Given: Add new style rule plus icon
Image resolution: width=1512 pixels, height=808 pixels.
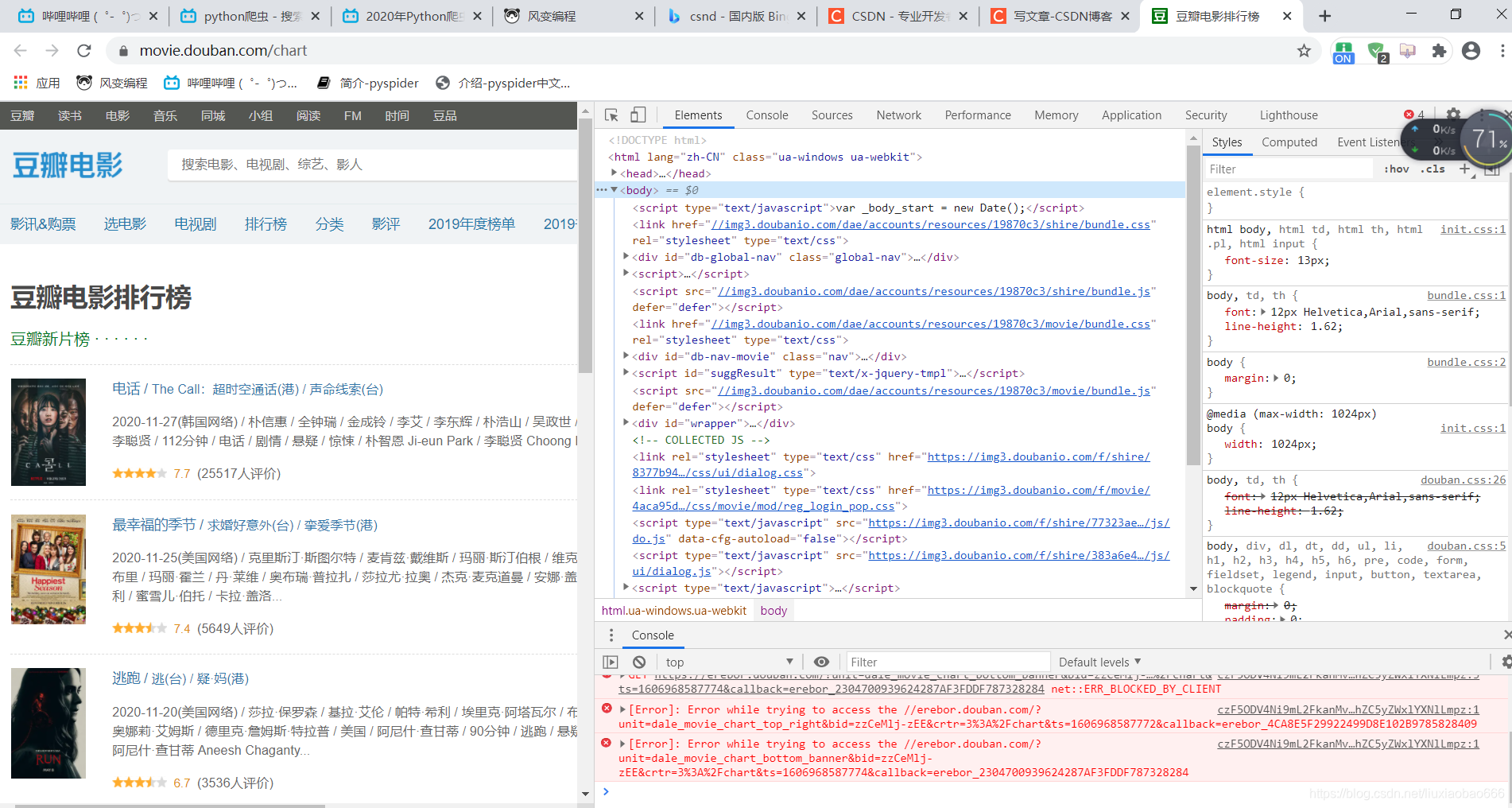Looking at the screenshot, I should pyautogui.click(x=1464, y=169).
